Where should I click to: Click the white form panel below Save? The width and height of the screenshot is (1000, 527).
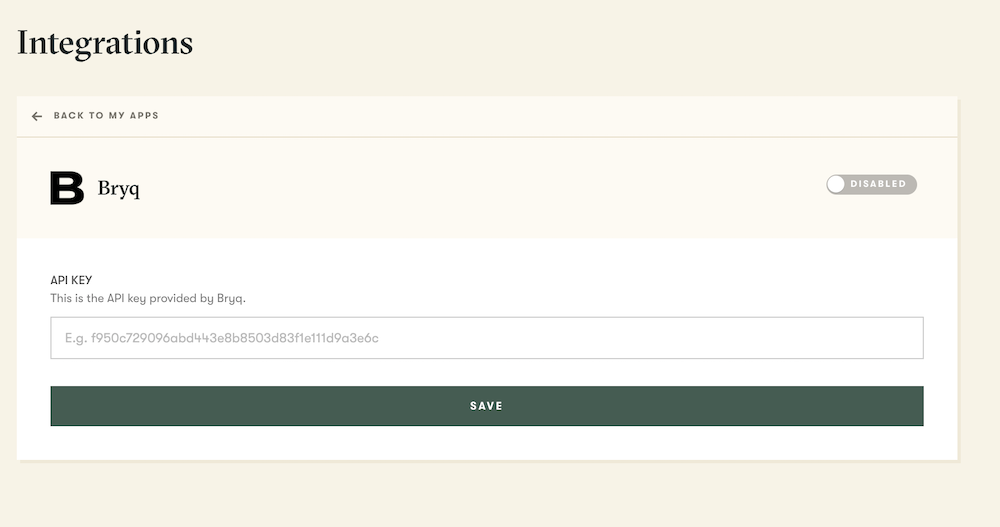click(x=487, y=443)
